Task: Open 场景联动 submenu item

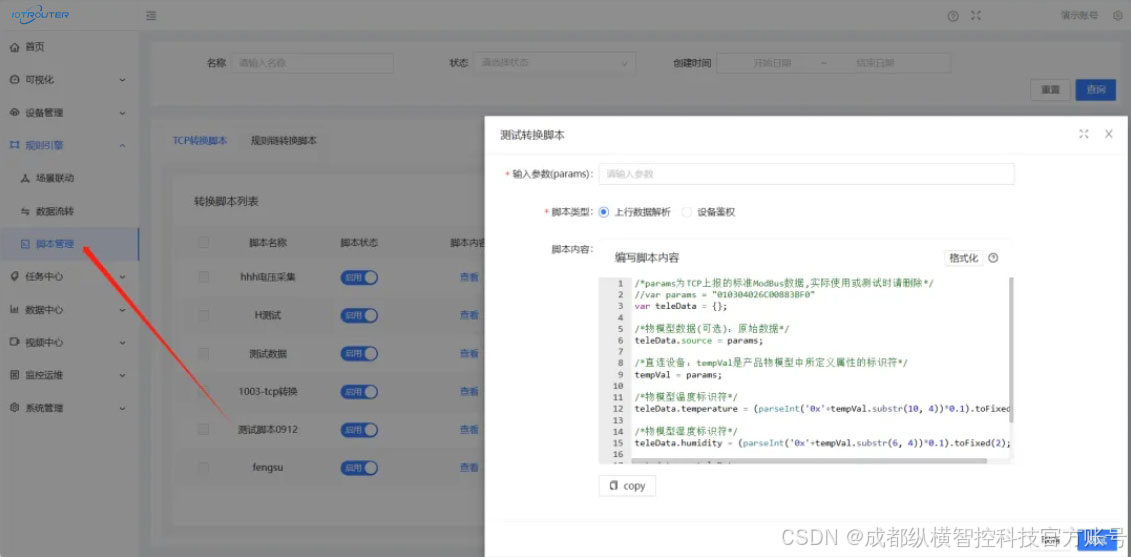Action: [54, 178]
